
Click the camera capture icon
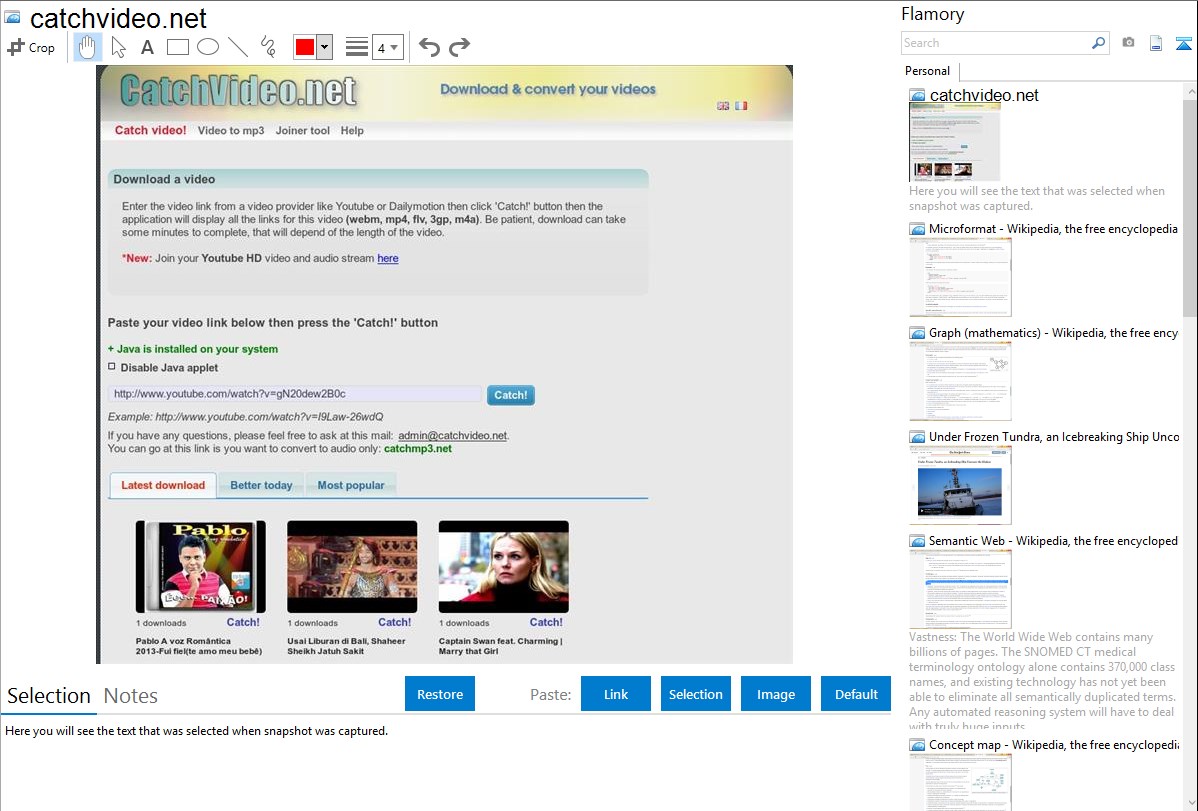tap(1128, 43)
